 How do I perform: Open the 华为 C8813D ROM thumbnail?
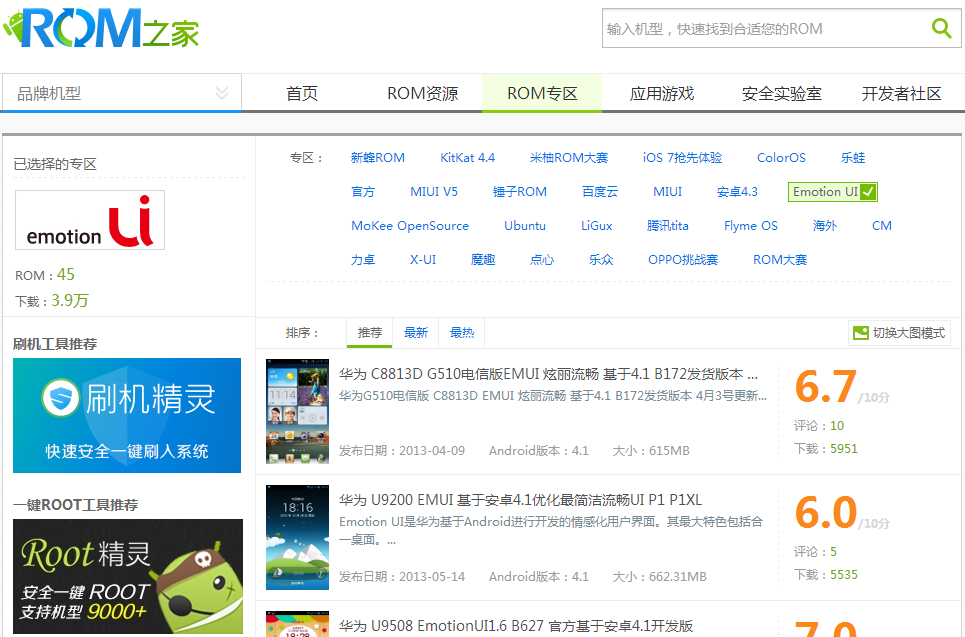click(297, 411)
